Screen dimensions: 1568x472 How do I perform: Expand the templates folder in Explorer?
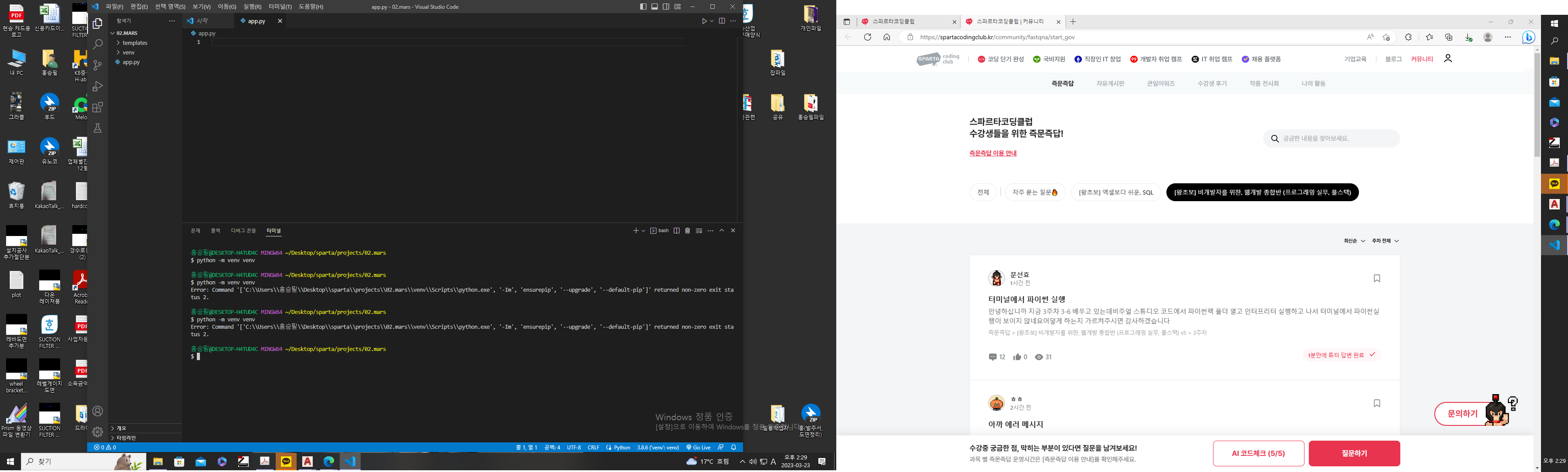(145, 43)
